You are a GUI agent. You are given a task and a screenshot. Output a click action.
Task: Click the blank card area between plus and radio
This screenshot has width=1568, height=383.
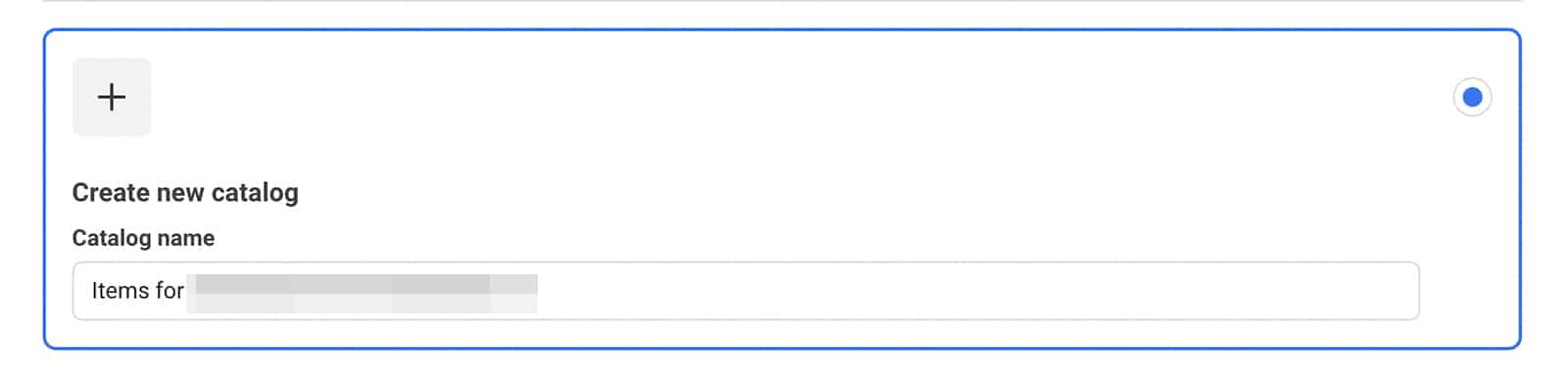click(784, 97)
